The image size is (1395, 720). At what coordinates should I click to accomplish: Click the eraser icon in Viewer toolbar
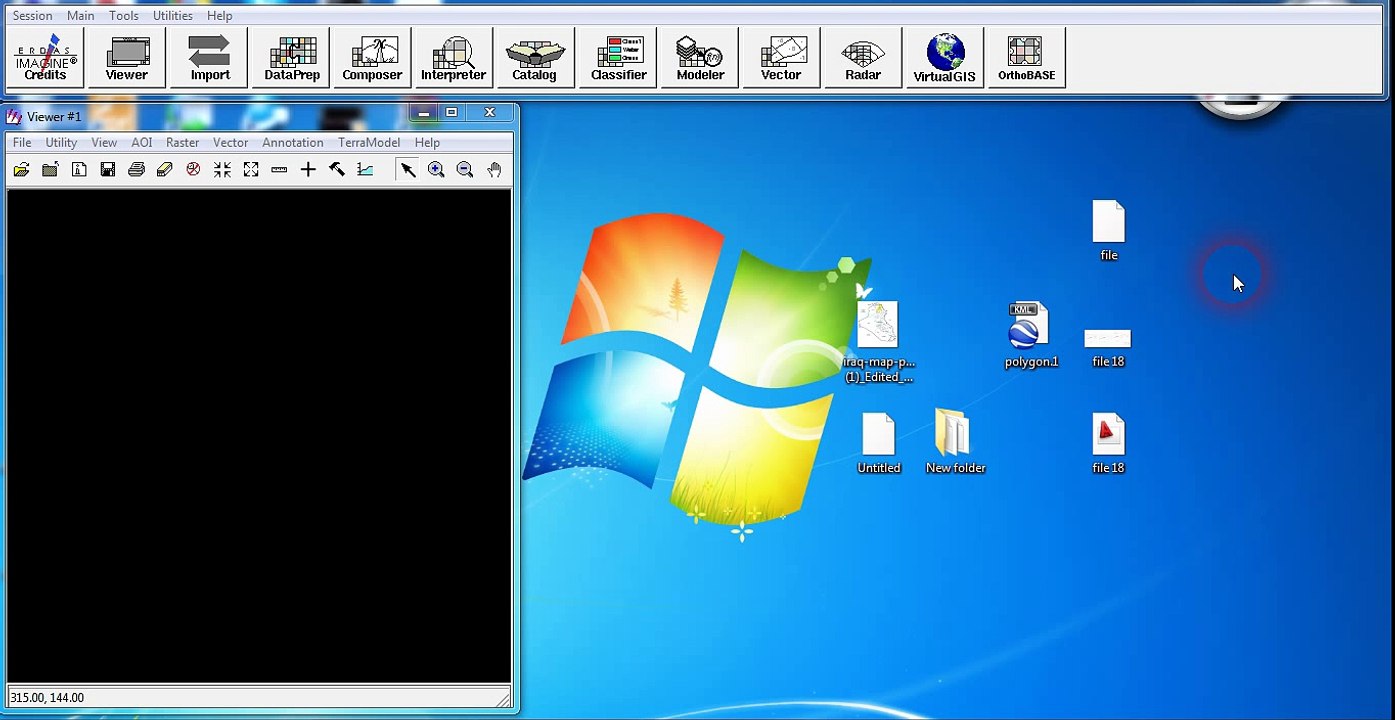165,170
